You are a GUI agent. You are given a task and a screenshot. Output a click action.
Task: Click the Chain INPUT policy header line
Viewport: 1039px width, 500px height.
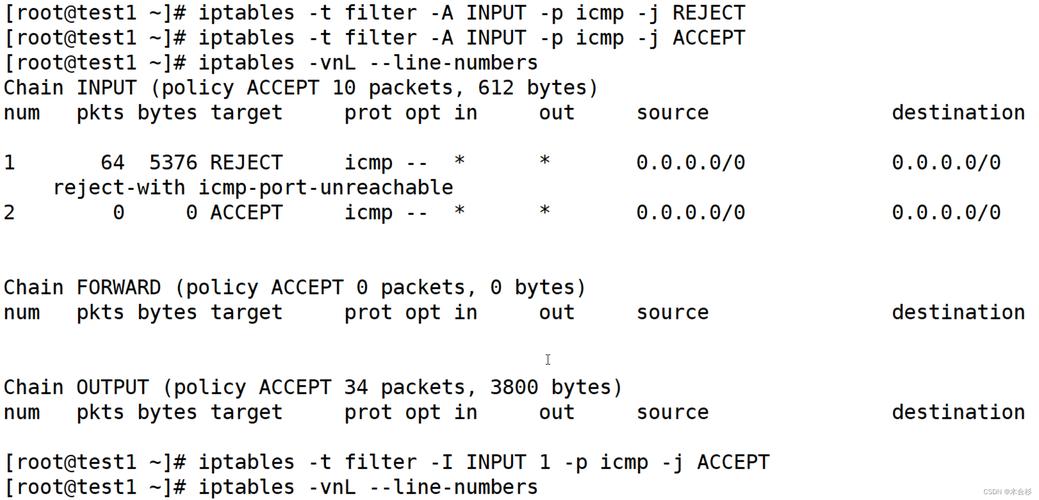pos(300,88)
